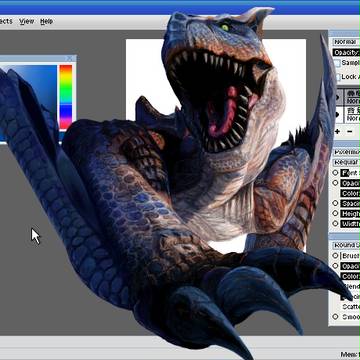Toggle radio beside the Spacing slider

click(x=335, y=203)
